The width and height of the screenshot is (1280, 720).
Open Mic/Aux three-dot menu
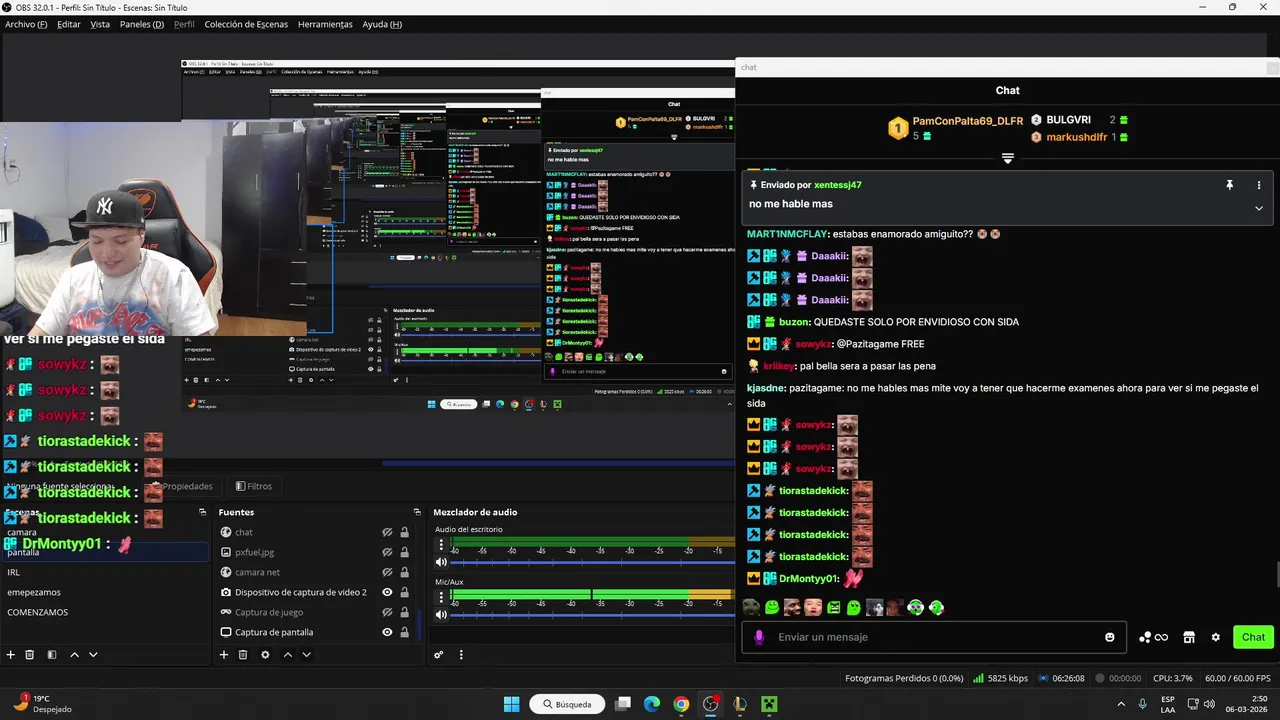[441, 598]
